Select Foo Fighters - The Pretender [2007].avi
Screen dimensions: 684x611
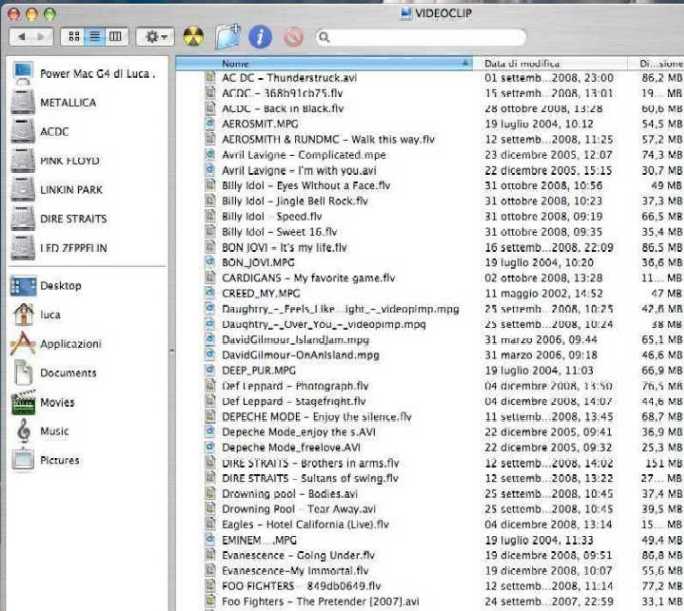[x=320, y=602]
